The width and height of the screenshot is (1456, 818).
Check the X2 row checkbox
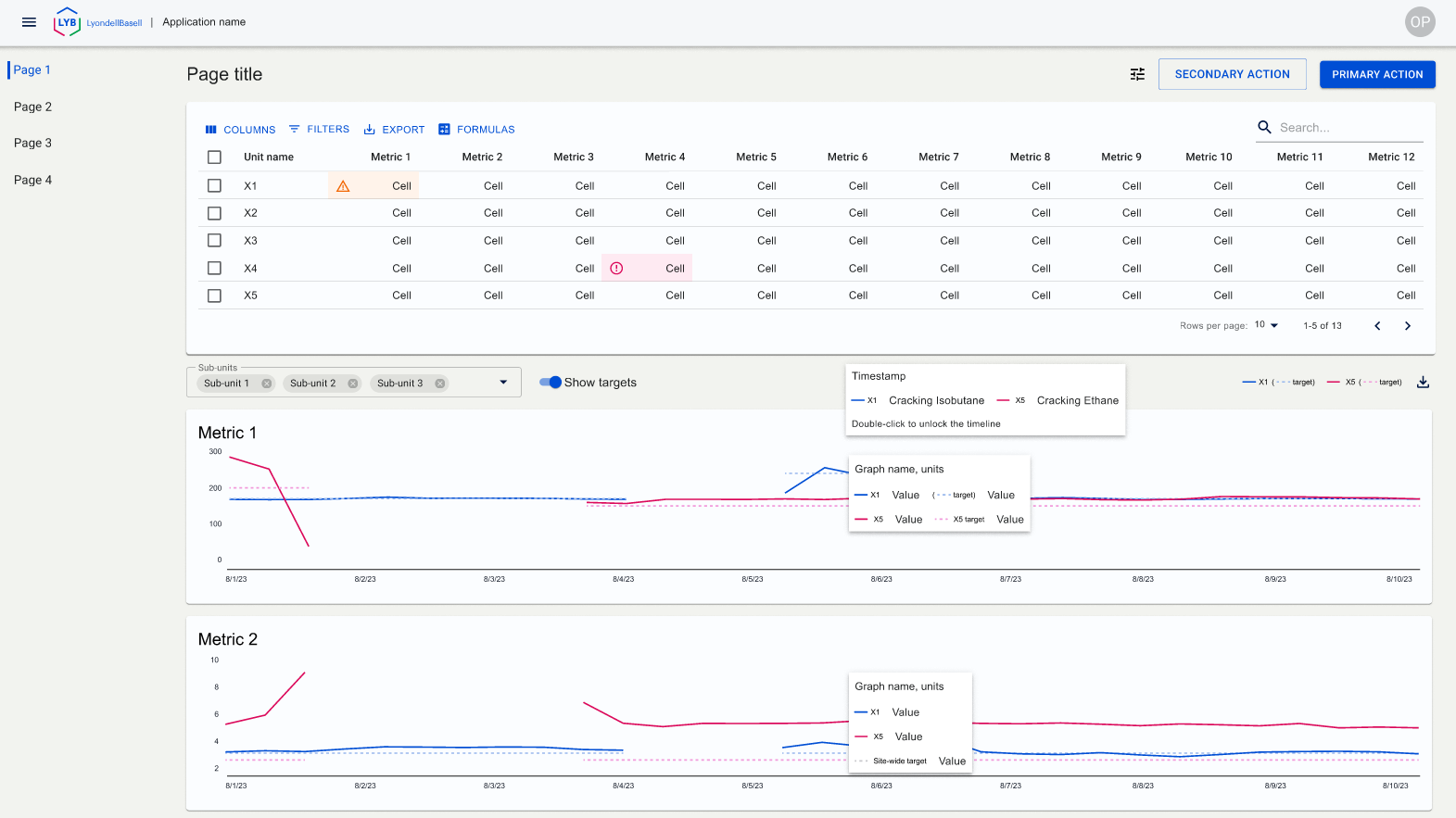(x=214, y=213)
